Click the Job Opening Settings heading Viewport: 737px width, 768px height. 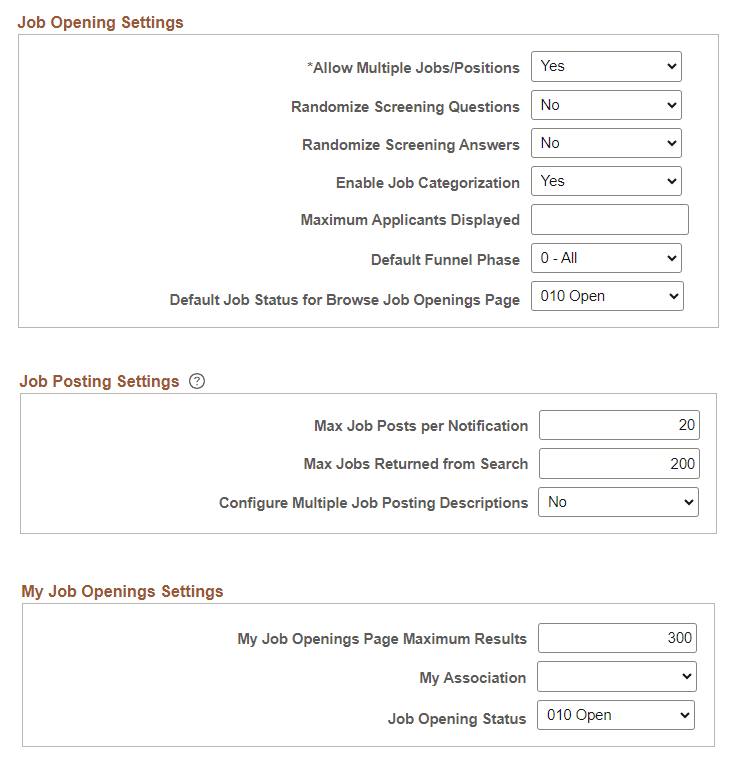click(x=100, y=23)
